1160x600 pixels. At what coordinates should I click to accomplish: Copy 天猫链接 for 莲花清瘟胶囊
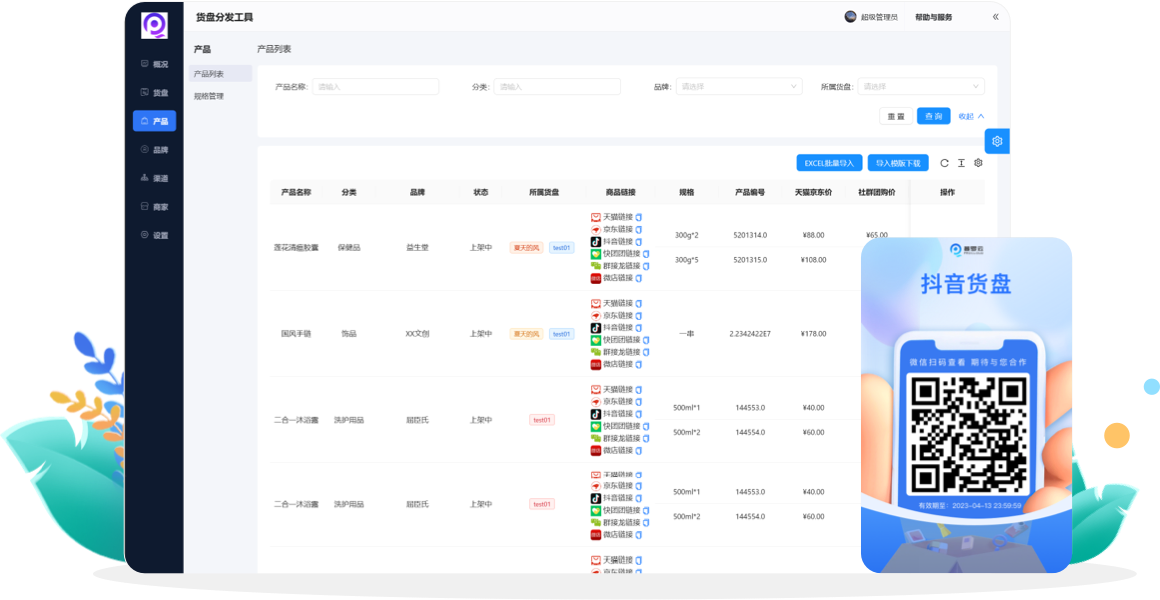coord(638,218)
